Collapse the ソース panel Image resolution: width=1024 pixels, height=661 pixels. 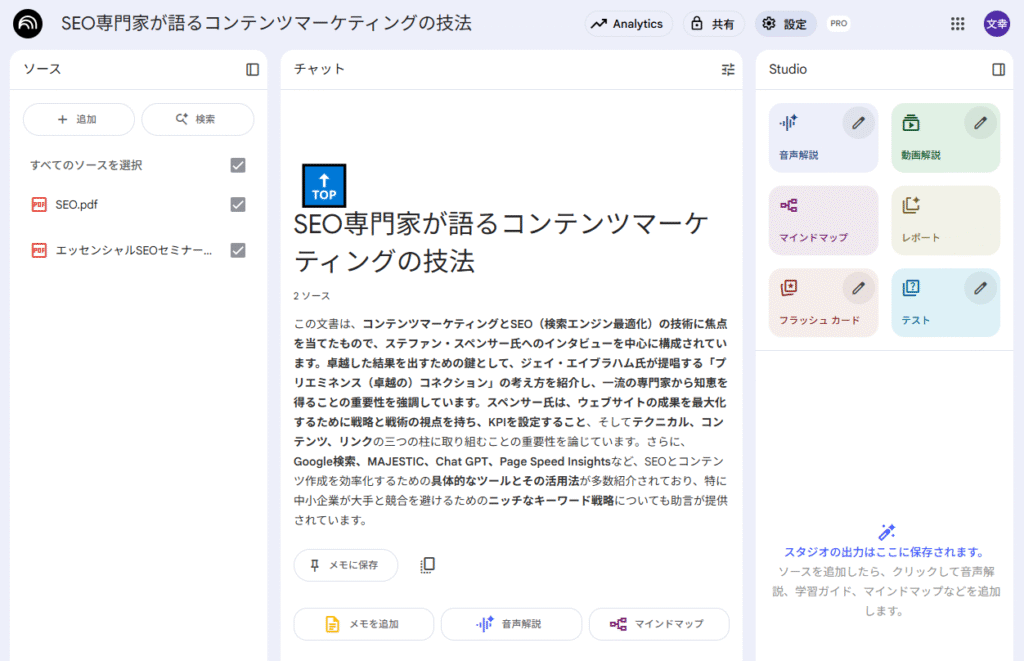tap(252, 69)
